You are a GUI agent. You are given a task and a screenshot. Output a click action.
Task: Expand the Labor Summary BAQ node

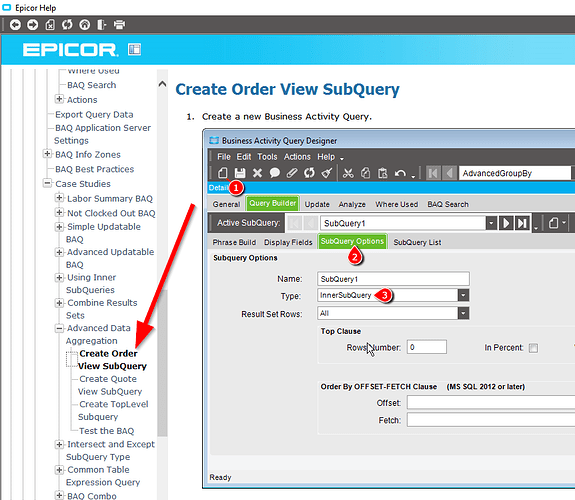pyautogui.click(x=59, y=198)
